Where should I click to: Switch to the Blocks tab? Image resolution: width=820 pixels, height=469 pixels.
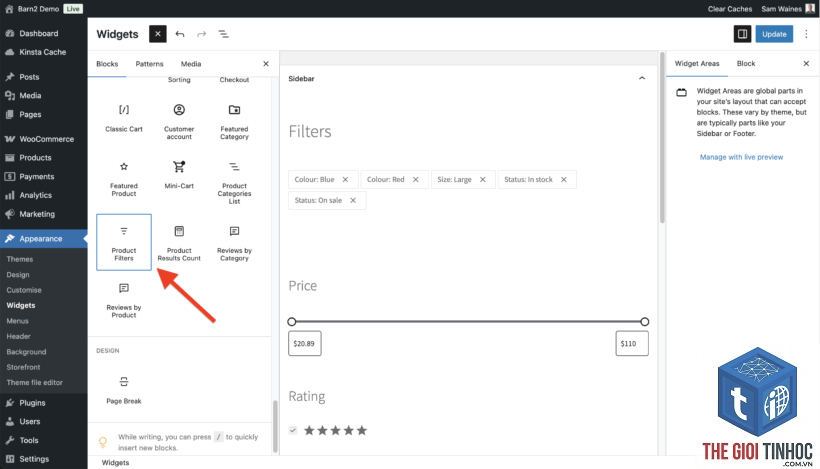[107, 64]
